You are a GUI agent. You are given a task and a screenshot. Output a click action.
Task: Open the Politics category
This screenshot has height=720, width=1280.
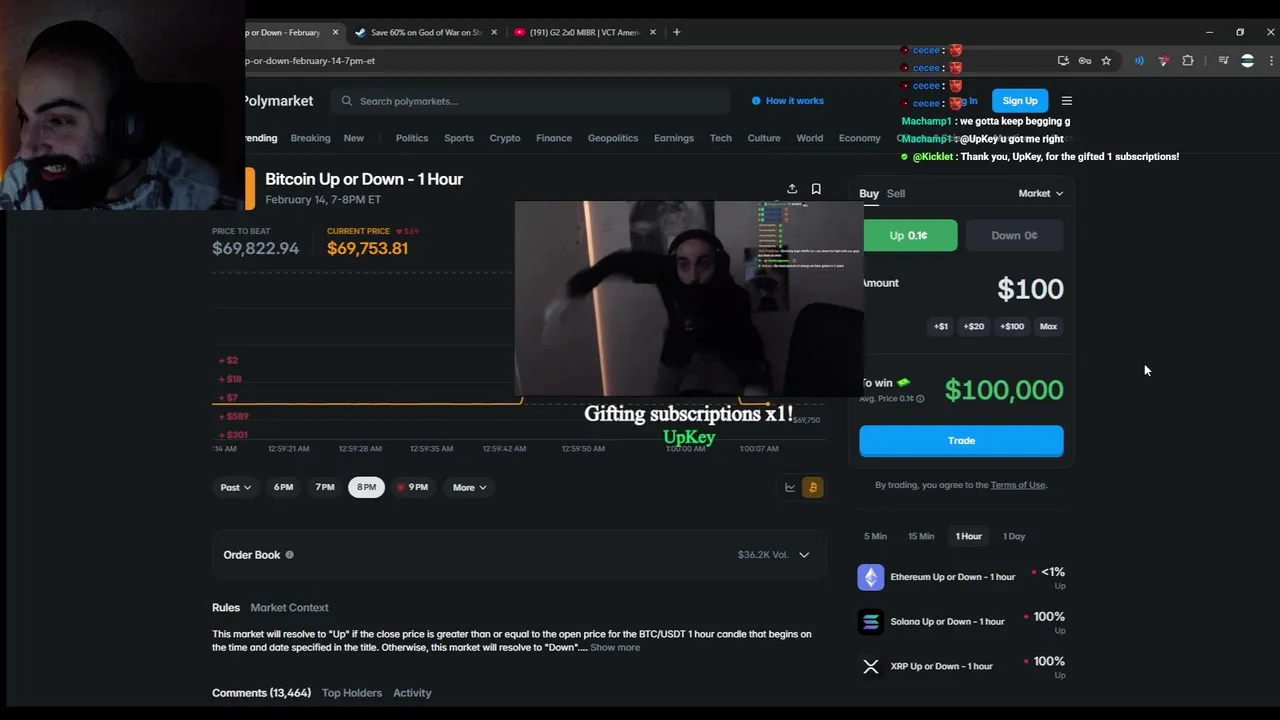tap(412, 138)
